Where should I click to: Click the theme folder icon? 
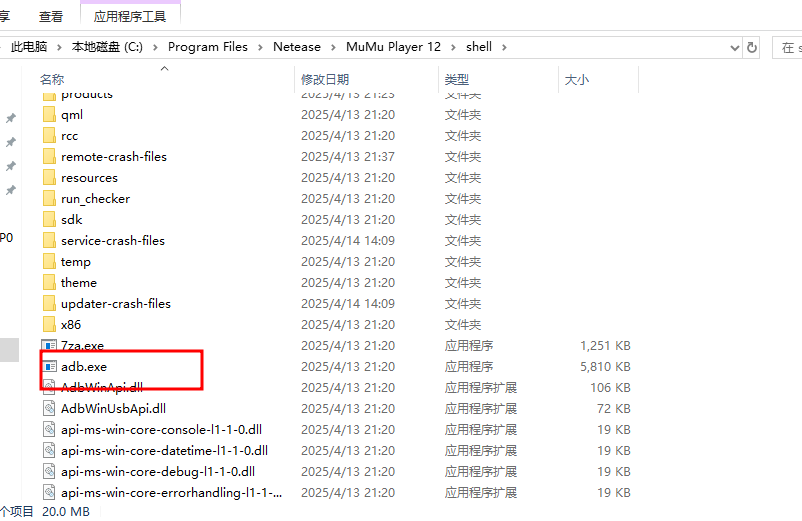pos(50,283)
